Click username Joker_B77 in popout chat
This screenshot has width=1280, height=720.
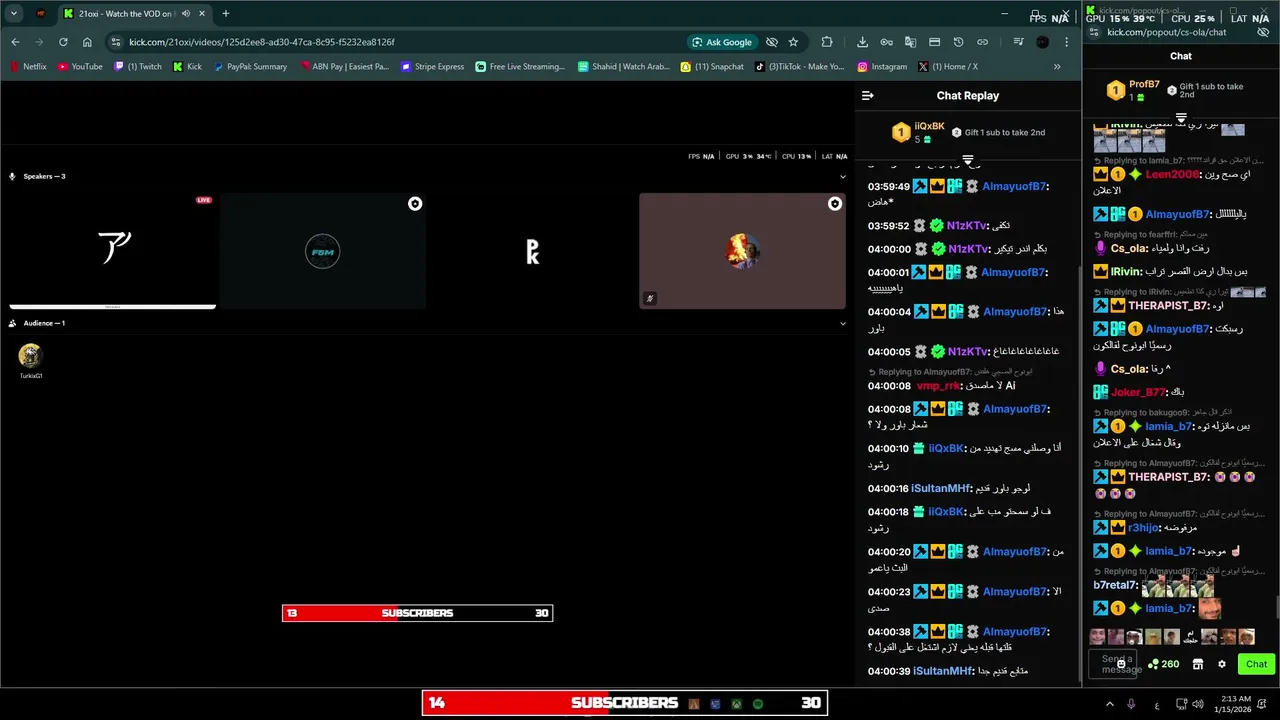pyautogui.click(x=1138, y=392)
